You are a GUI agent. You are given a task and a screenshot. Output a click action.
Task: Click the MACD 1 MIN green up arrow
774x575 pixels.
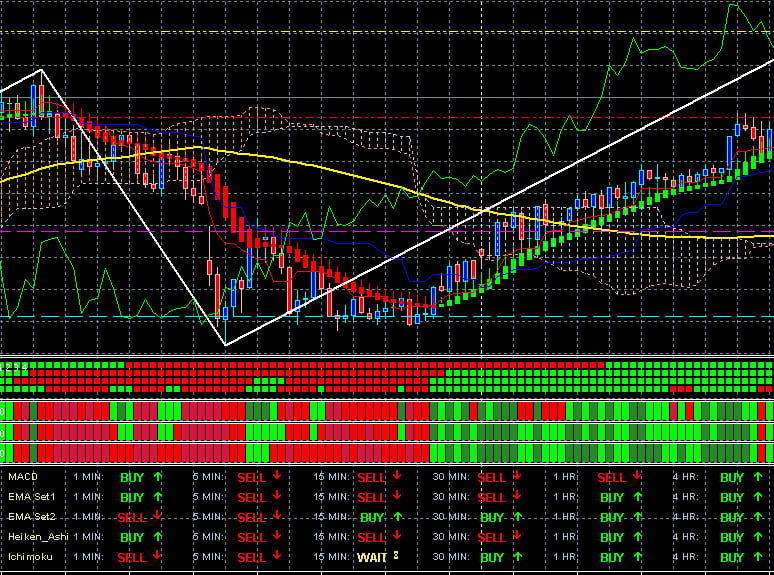157,478
